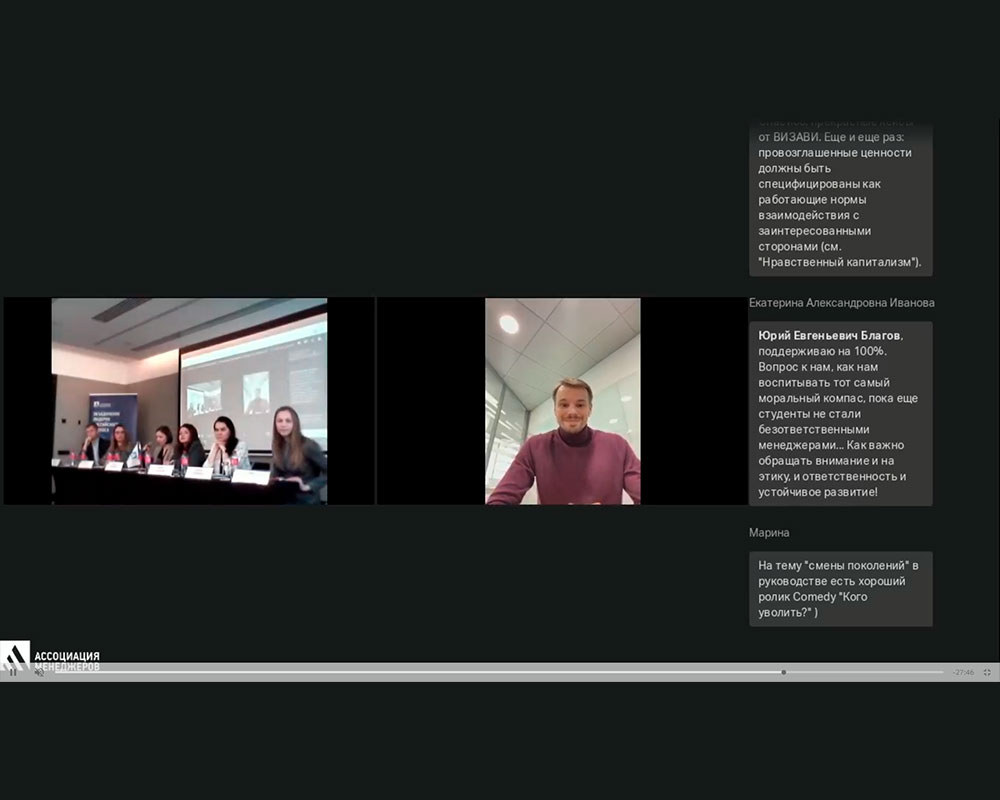Click the chat sender name Марина
This screenshot has width=1000, height=800.
(x=769, y=533)
